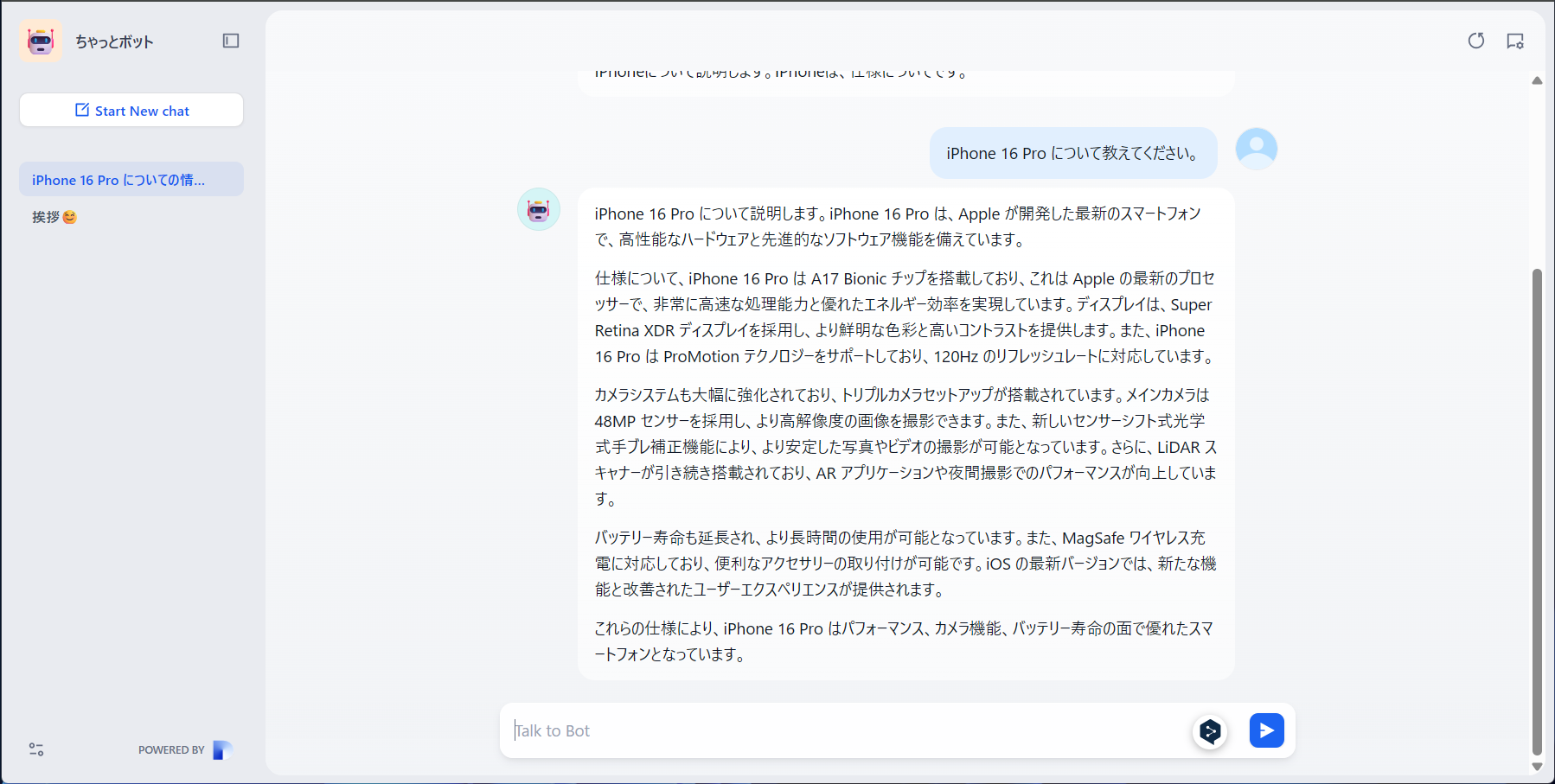Click the paragraph starting 'バッテリー寿命も延長され'

point(905,564)
